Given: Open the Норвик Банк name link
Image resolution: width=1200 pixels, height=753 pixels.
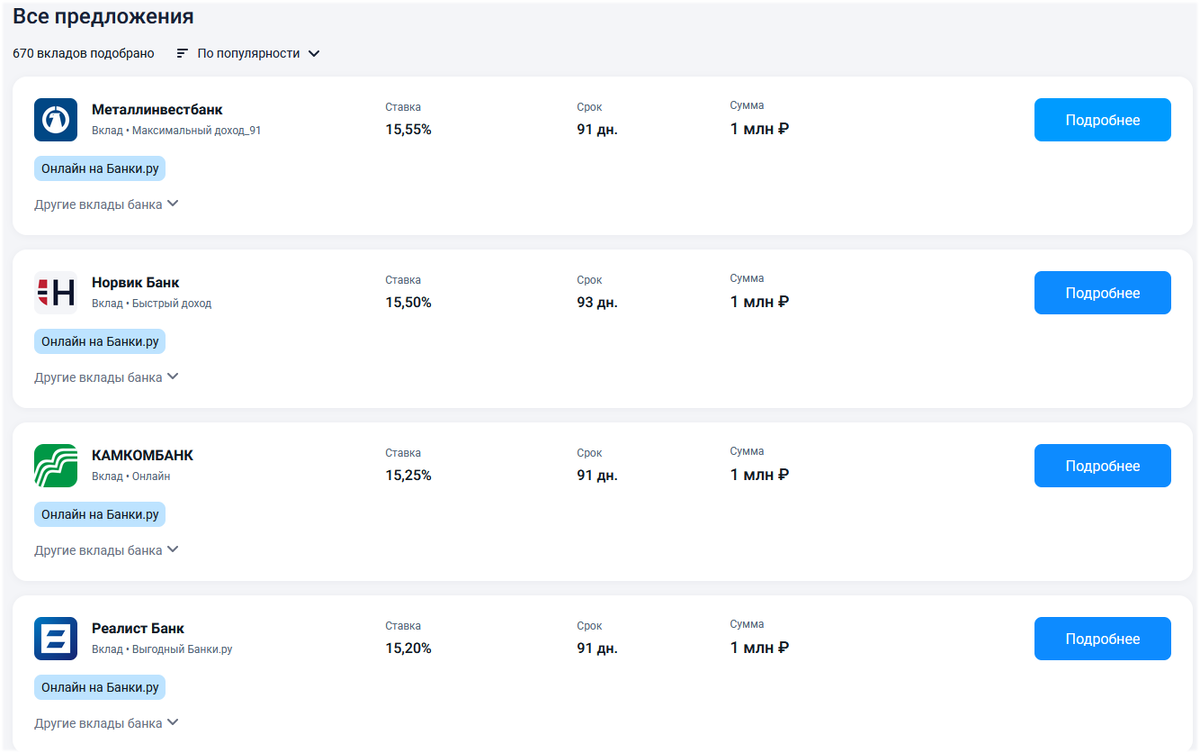Looking at the screenshot, I should tap(136, 283).
